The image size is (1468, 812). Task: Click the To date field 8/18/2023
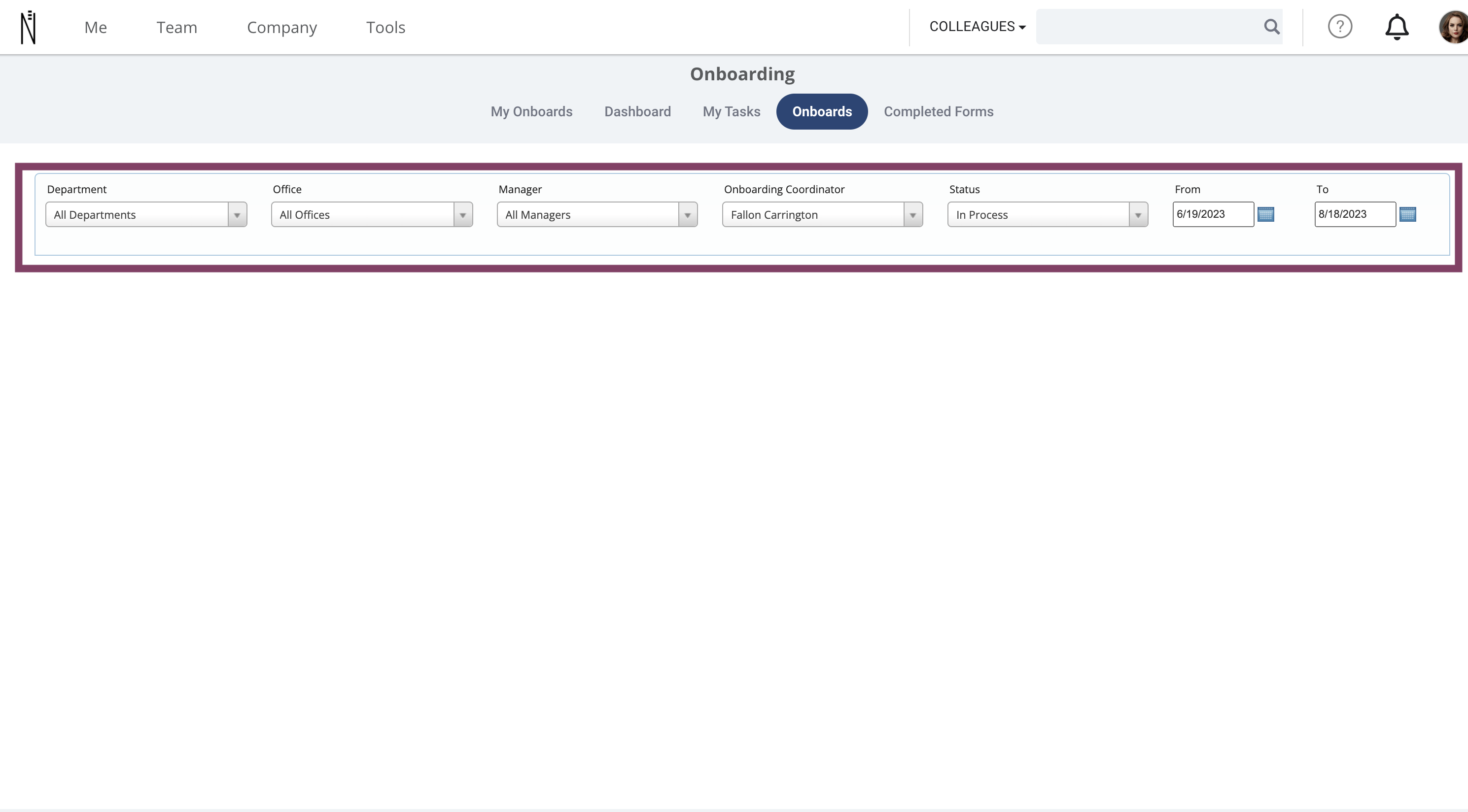[1355, 214]
